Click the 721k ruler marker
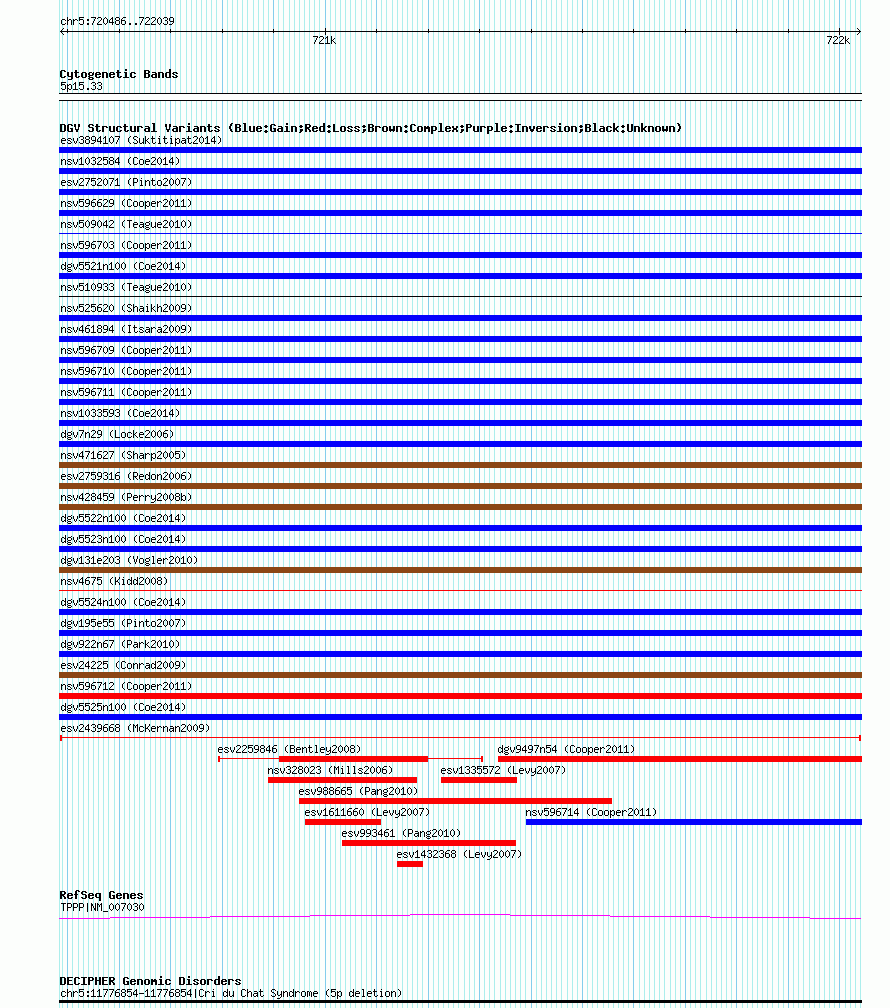Image resolution: width=890 pixels, height=1008 pixels. click(x=324, y=40)
